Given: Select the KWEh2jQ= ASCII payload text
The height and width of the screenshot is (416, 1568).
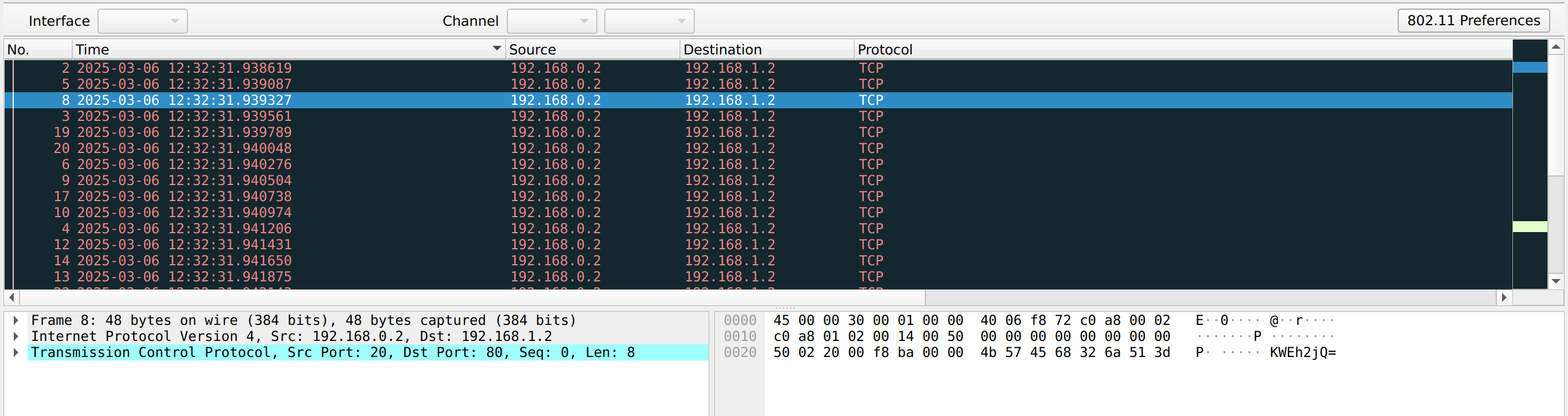Looking at the screenshot, I should 1302,353.
